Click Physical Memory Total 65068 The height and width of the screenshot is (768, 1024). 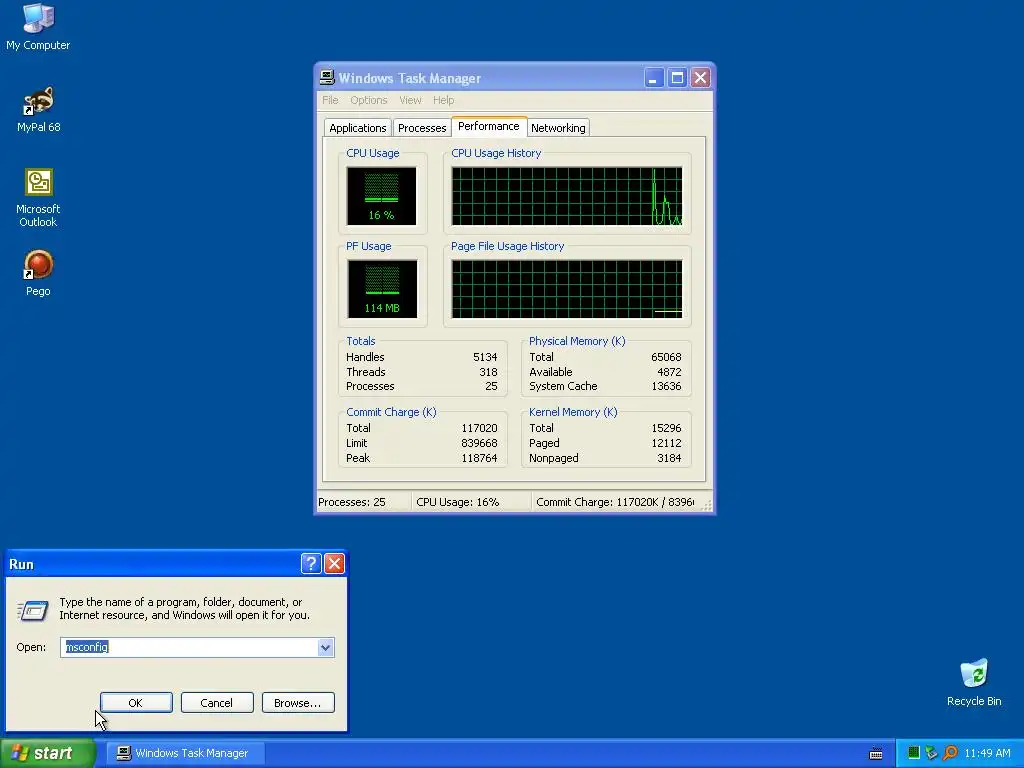[x=665, y=357]
